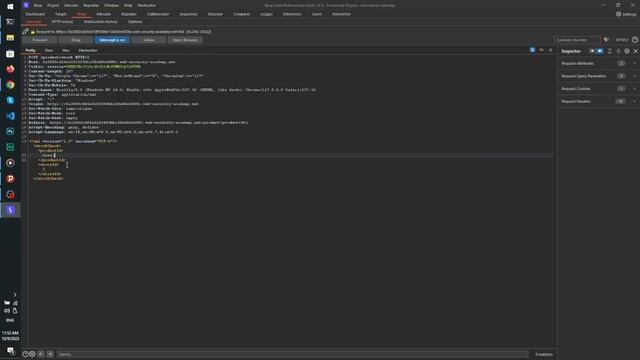Viewport: 640px width, 360px height.
Task: Select the Proxy tab
Action: click(82, 14)
